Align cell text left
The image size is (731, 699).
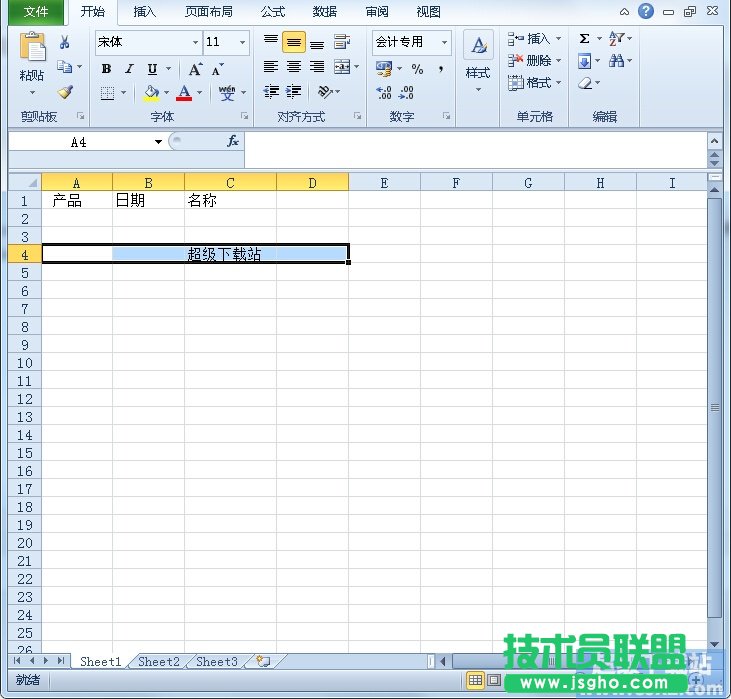point(271,67)
